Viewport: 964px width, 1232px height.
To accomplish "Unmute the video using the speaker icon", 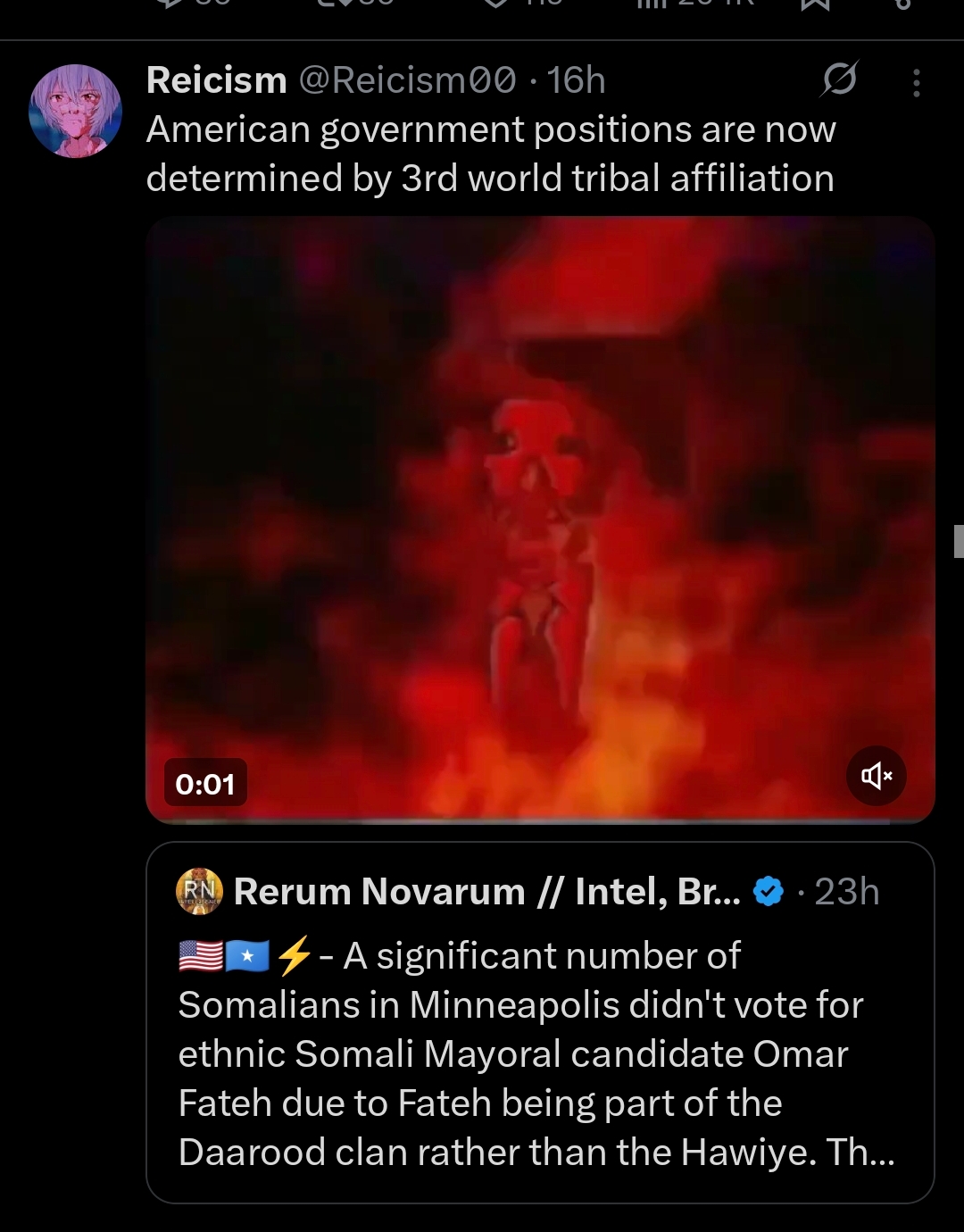I will 876,776.
